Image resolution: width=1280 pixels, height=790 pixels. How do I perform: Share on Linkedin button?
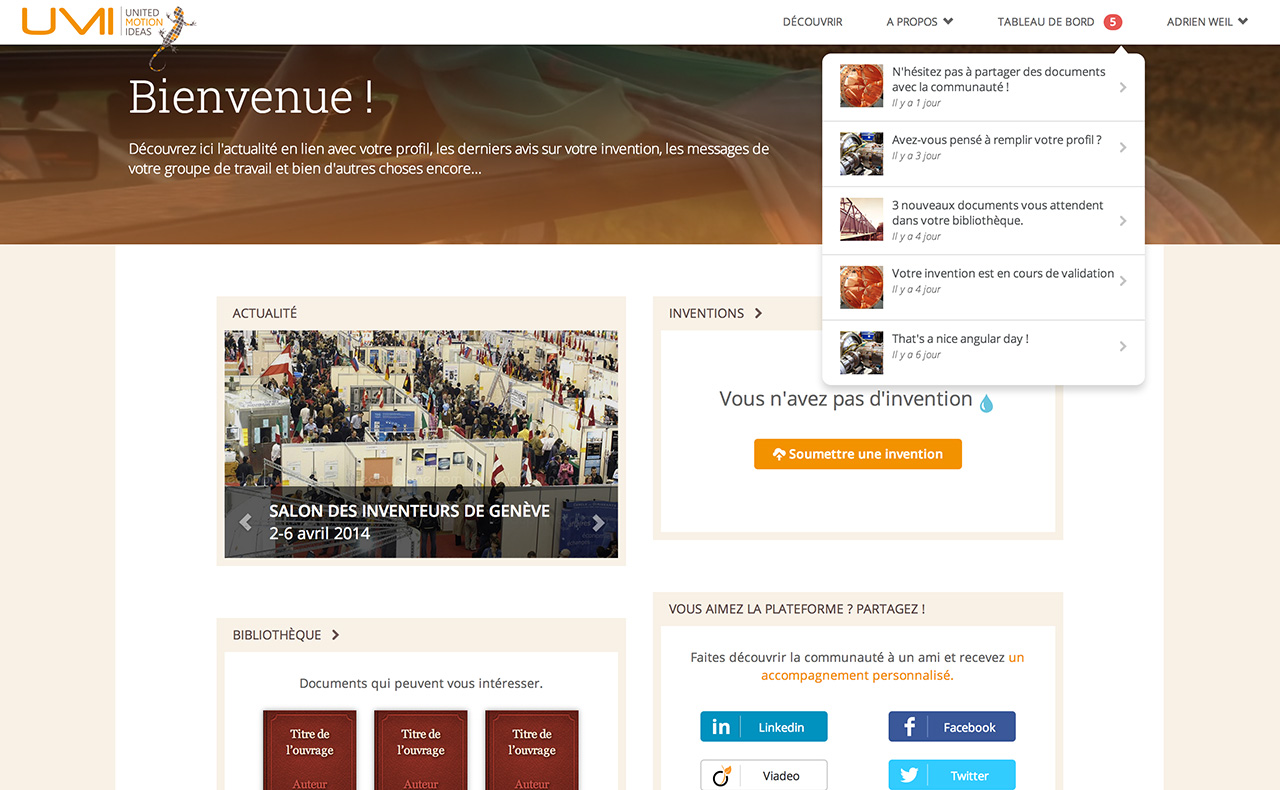764,727
